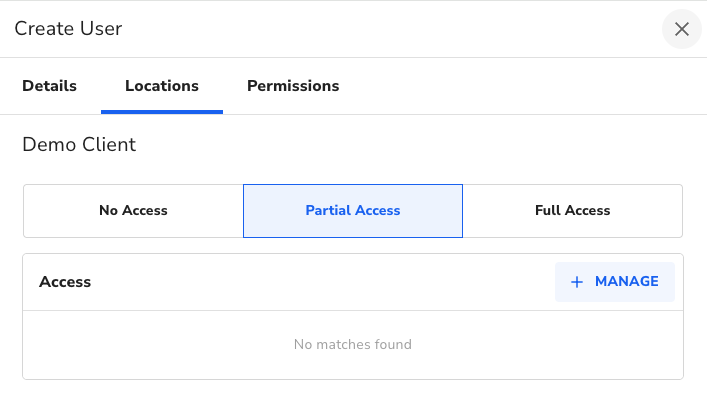Click blank header space between Access and Manage

click(x=320, y=282)
